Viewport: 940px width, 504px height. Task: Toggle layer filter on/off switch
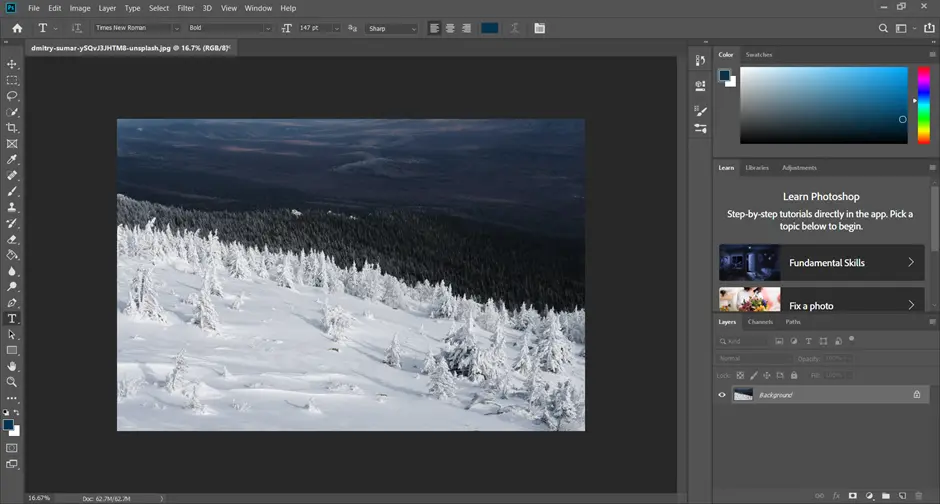pos(851,339)
